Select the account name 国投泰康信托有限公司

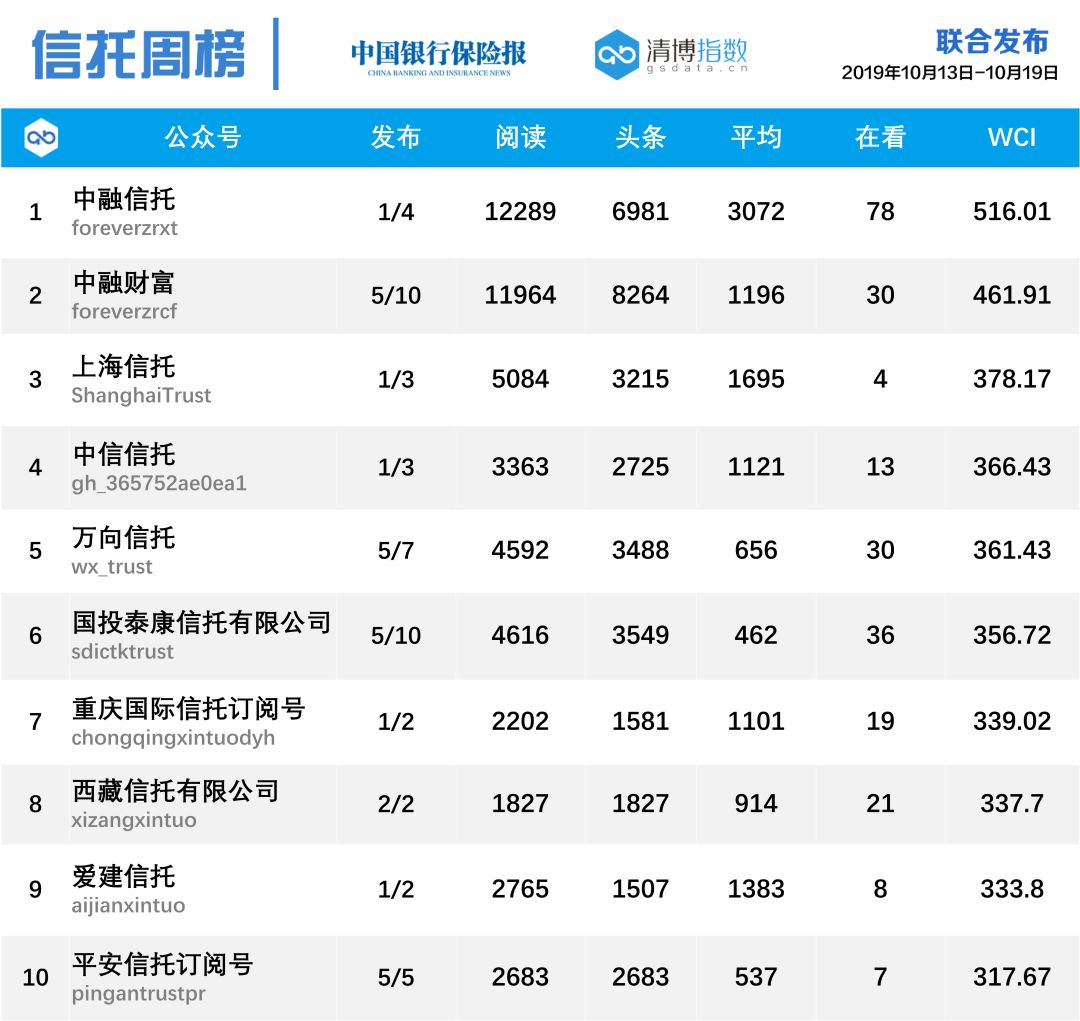coord(202,622)
